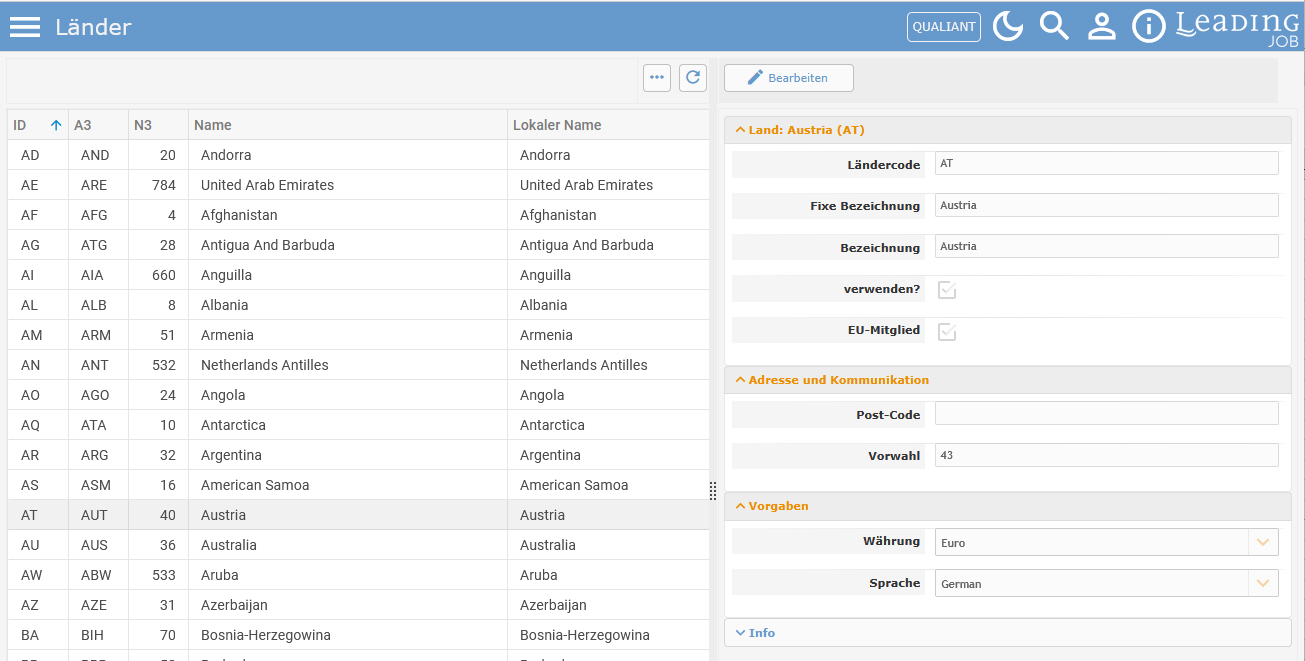Click the Leading Job logo
This screenshot has width=1305, height=661.
[1237, 27]
